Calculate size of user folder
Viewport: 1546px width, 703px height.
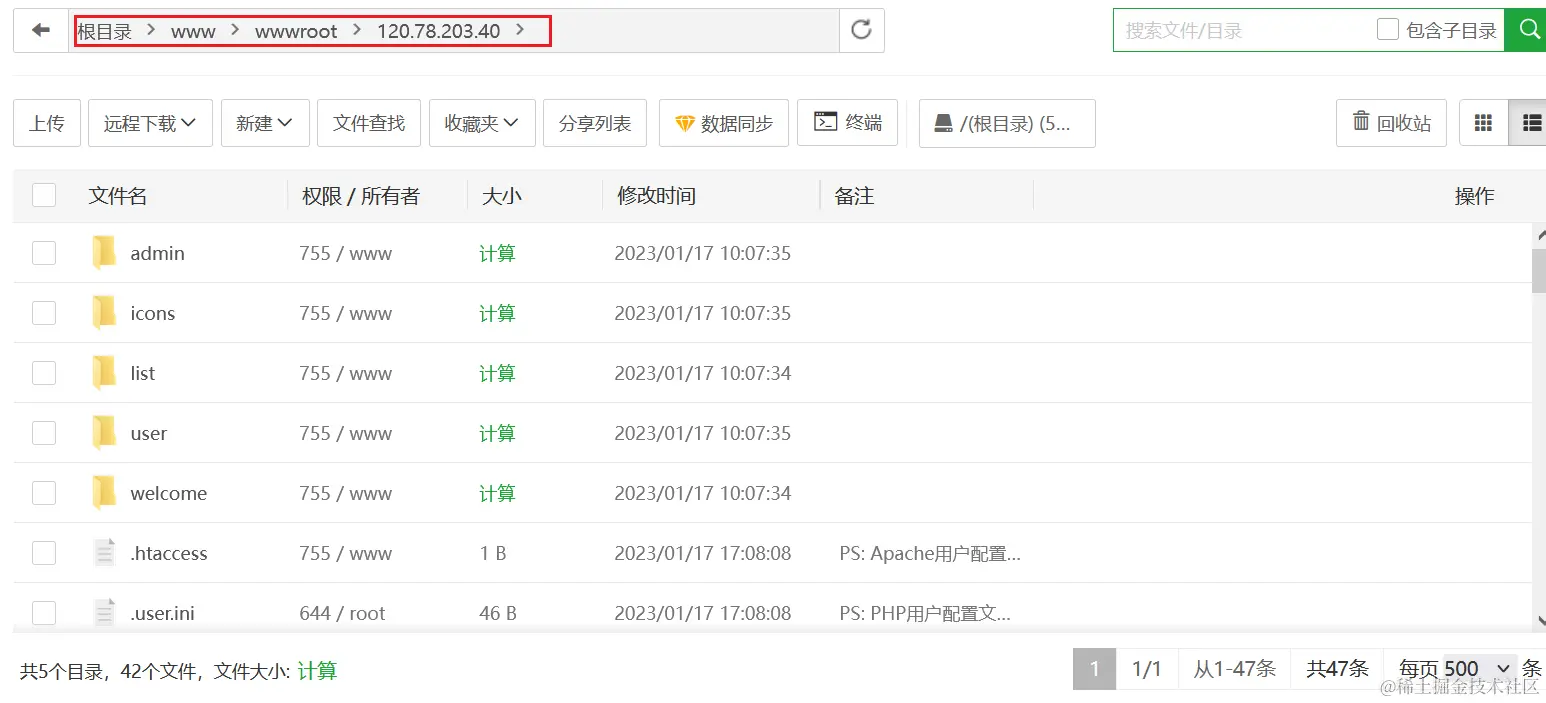[497, 433]
